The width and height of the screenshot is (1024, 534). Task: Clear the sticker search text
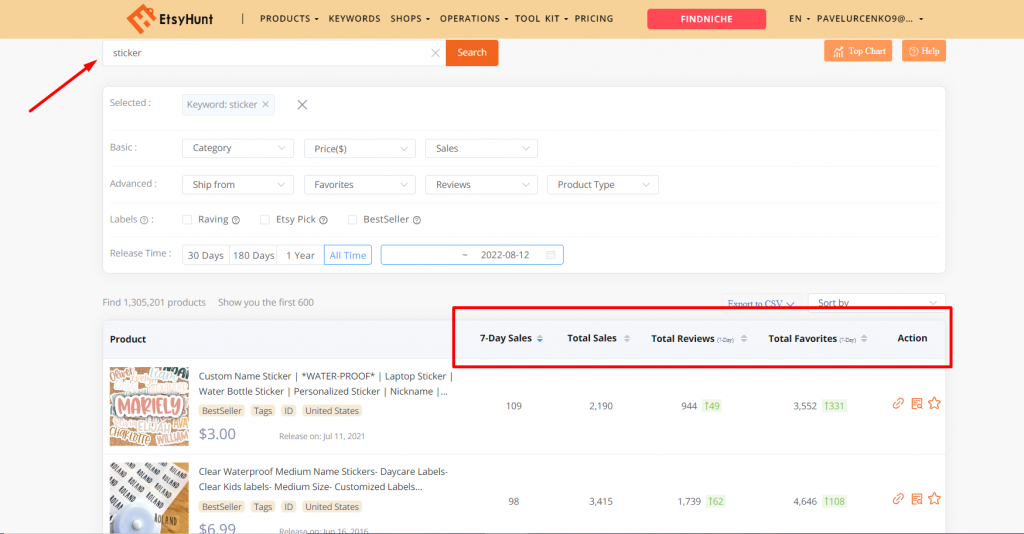point(435,53)
